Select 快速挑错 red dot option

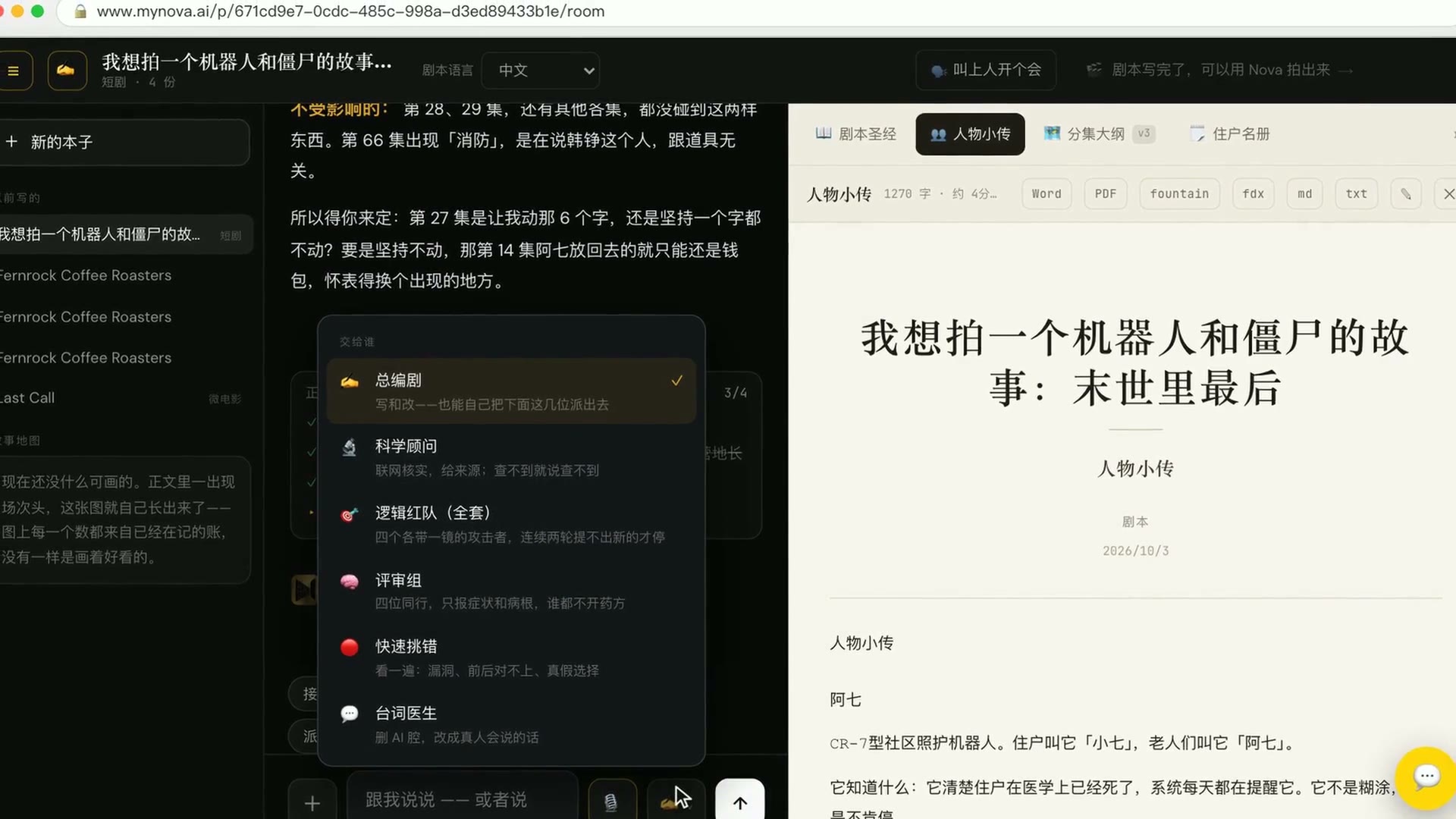point(511,657)
